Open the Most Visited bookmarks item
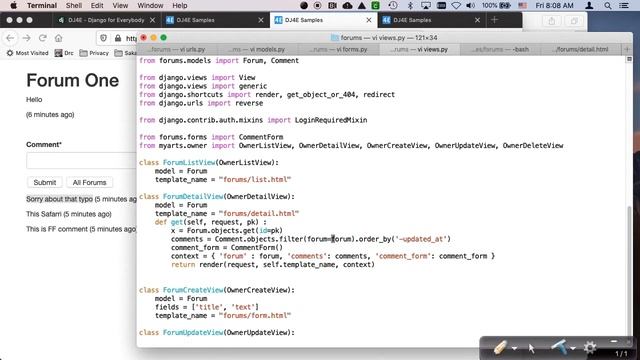The height and width of the screenshot is (360, 640). (27, 53)
